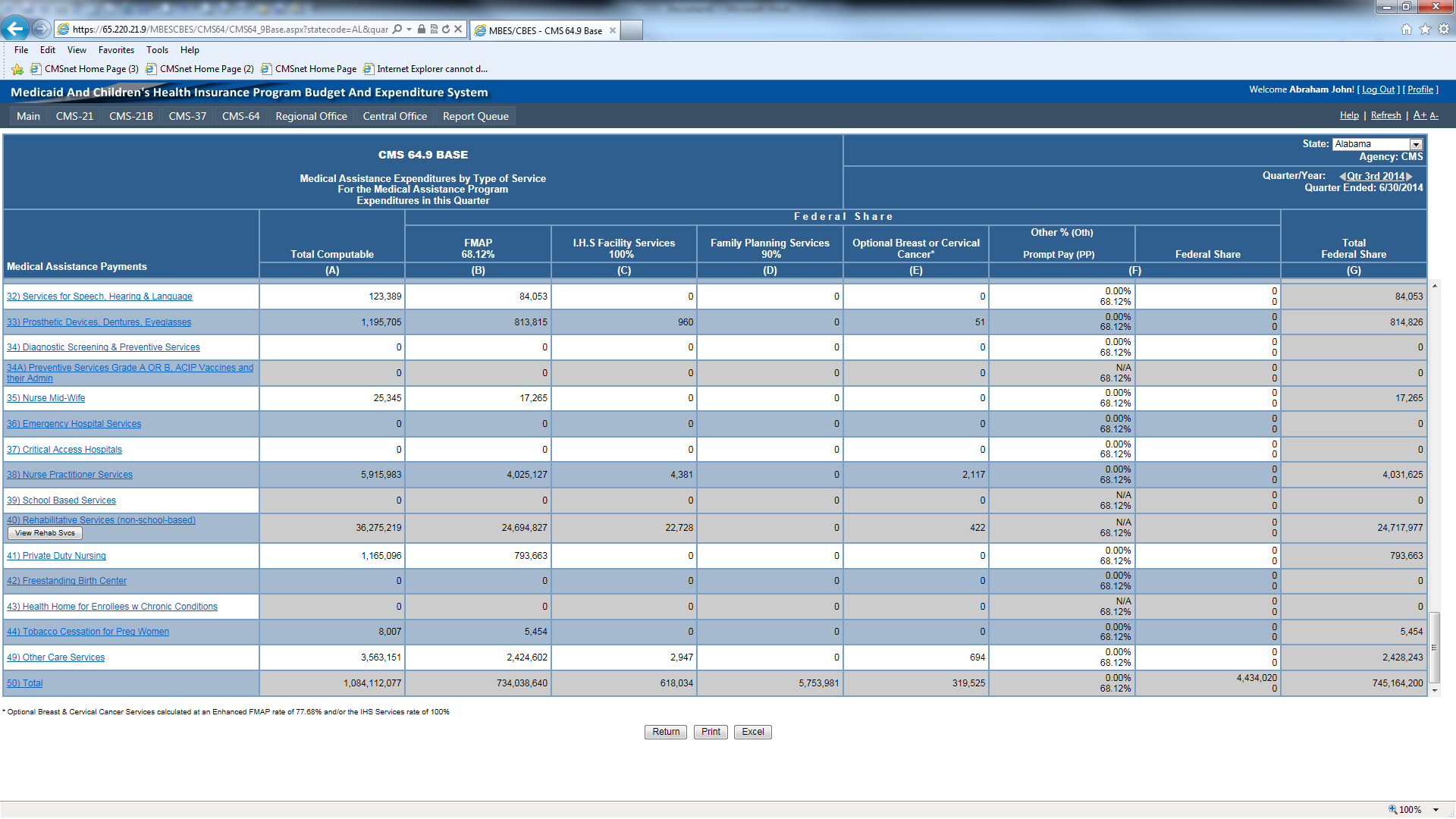
Task: Open the zoom level dropdown at 100%
Action: pyautogui.click(x=1436, y=810)
